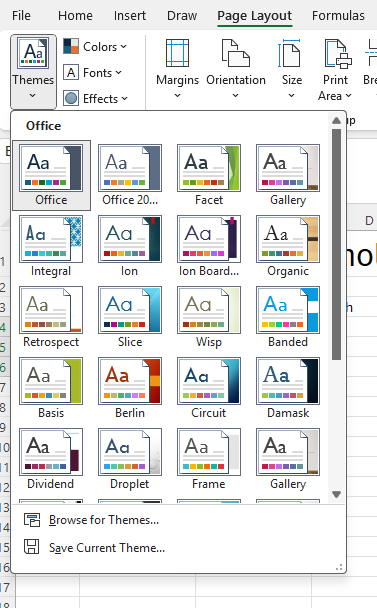
Task: Switch to the Insert tab
Action: click(x=130, y=16)
